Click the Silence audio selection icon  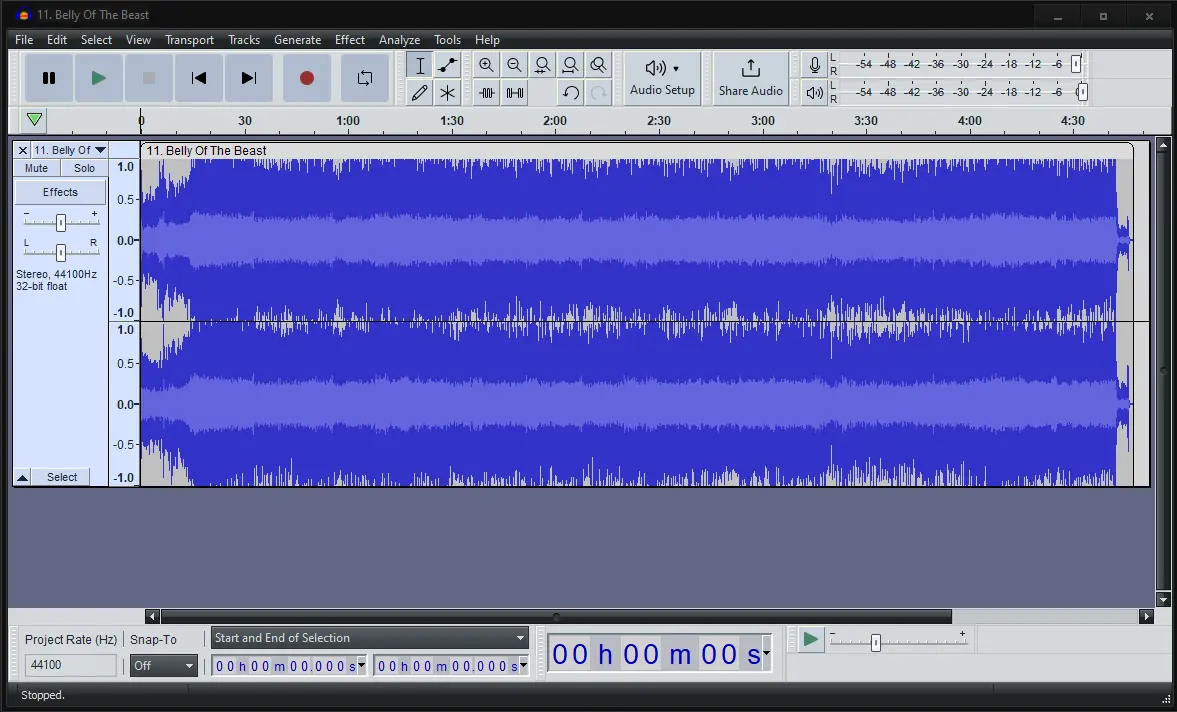pos(515,93)
